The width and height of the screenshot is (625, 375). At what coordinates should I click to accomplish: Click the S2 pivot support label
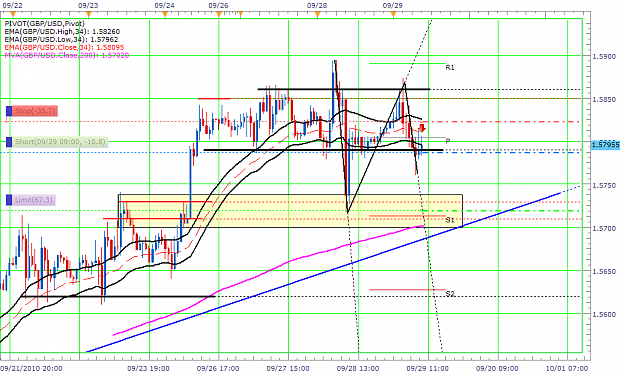click(450, 294)
